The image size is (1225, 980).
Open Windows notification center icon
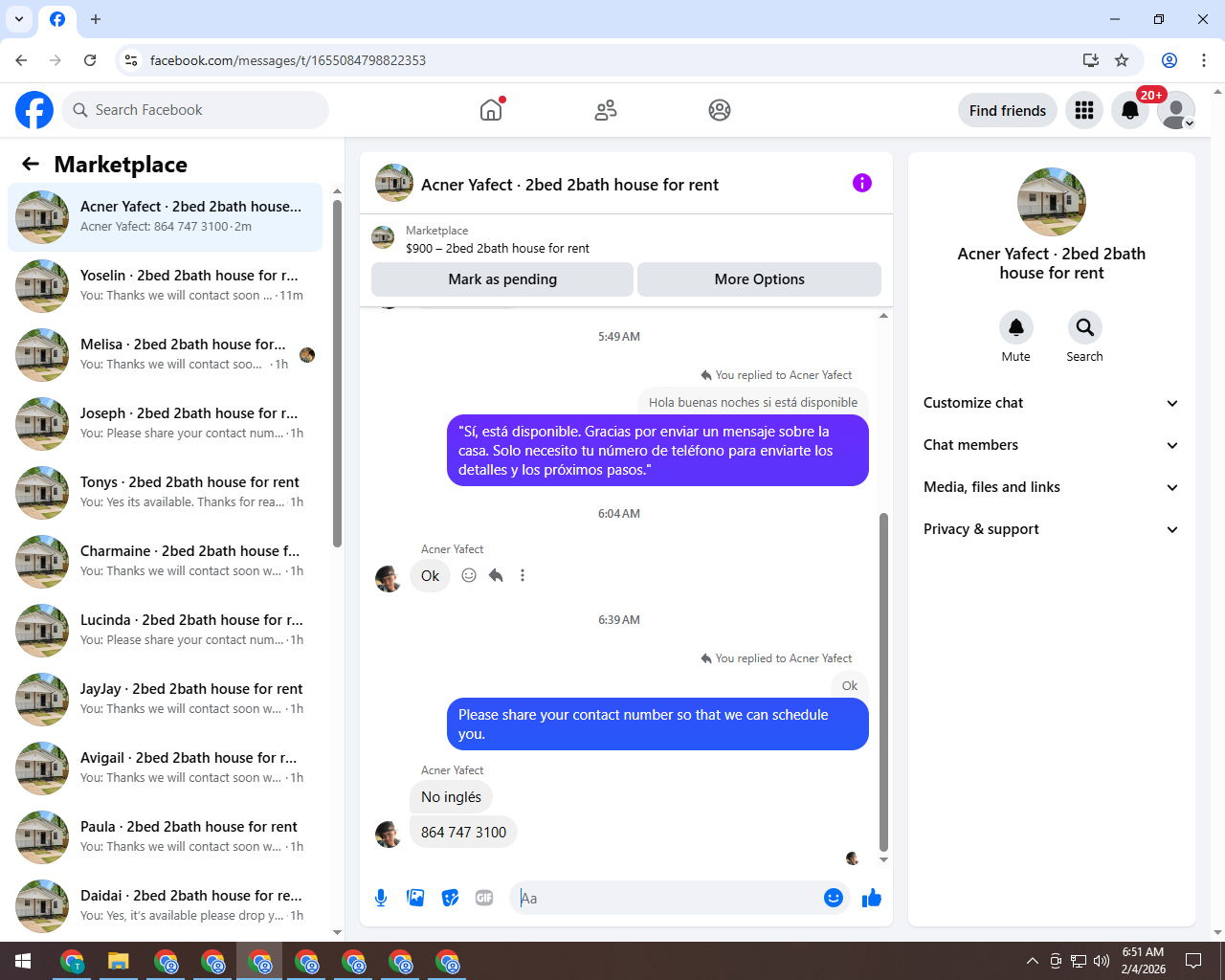[x=1193, y=961]
